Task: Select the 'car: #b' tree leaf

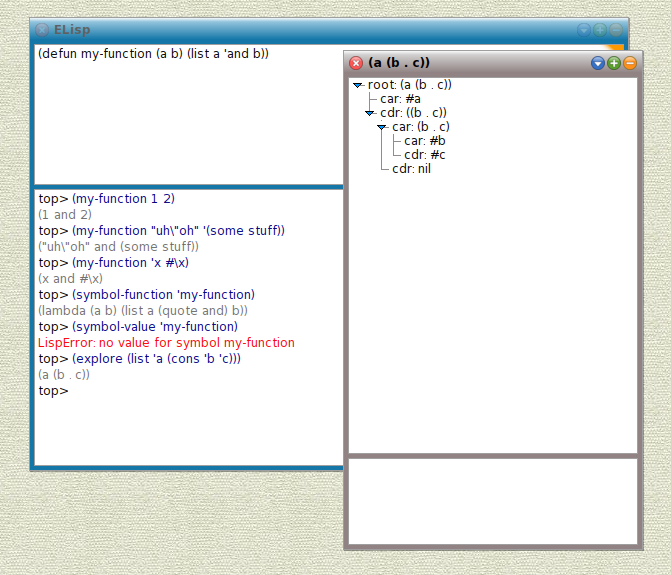Action: (424, 141)
